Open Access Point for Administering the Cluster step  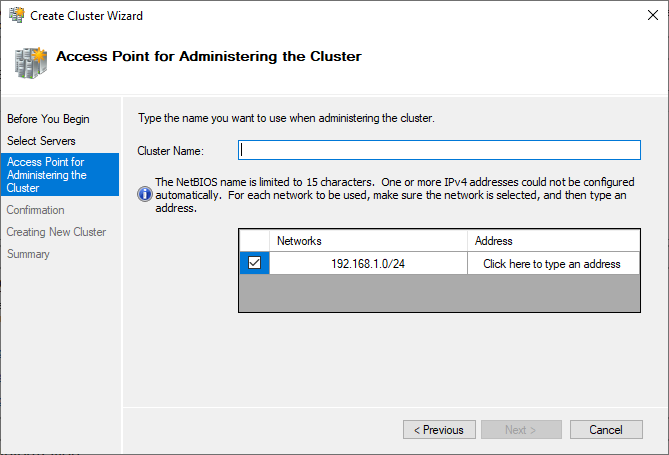[x=60, y=175]
